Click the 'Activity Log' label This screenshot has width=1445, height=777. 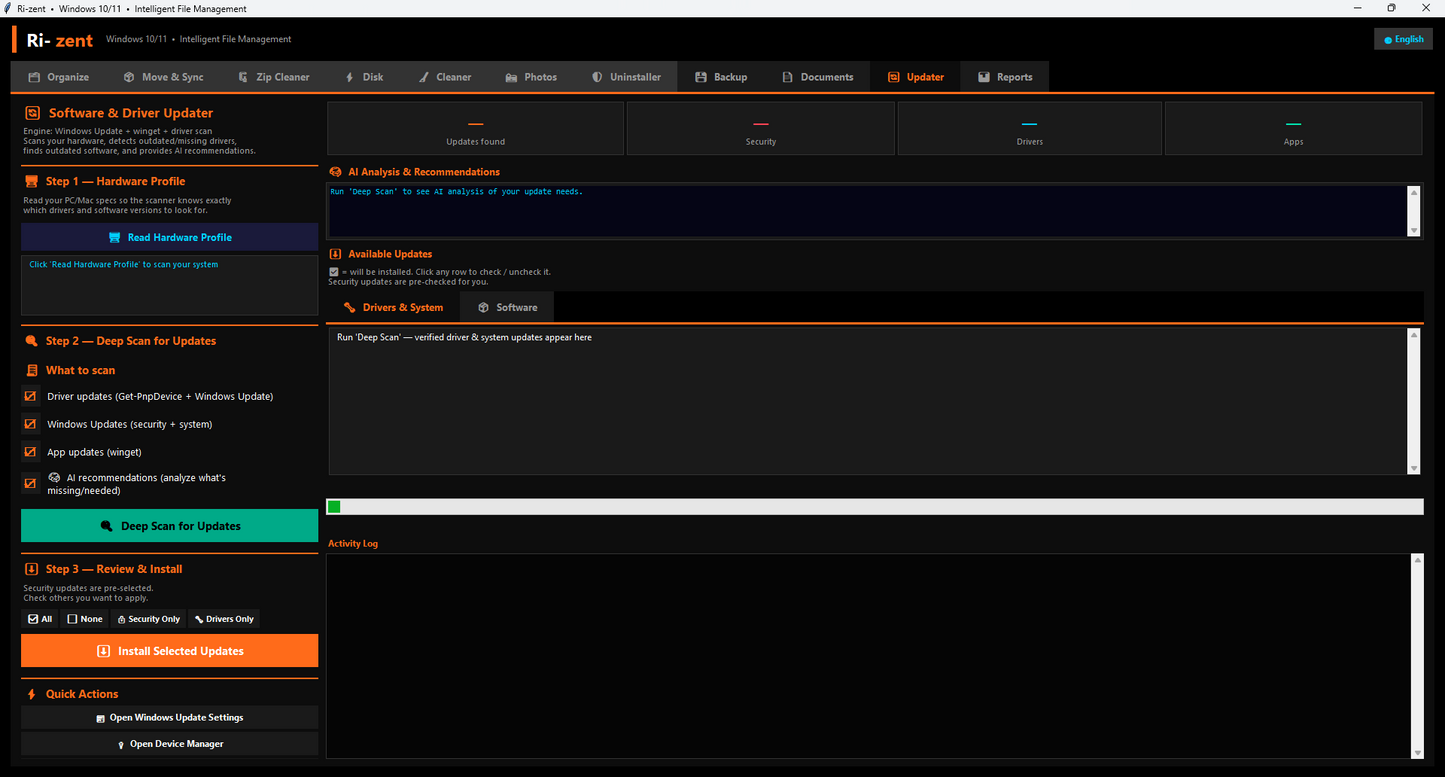coord(353,544)
